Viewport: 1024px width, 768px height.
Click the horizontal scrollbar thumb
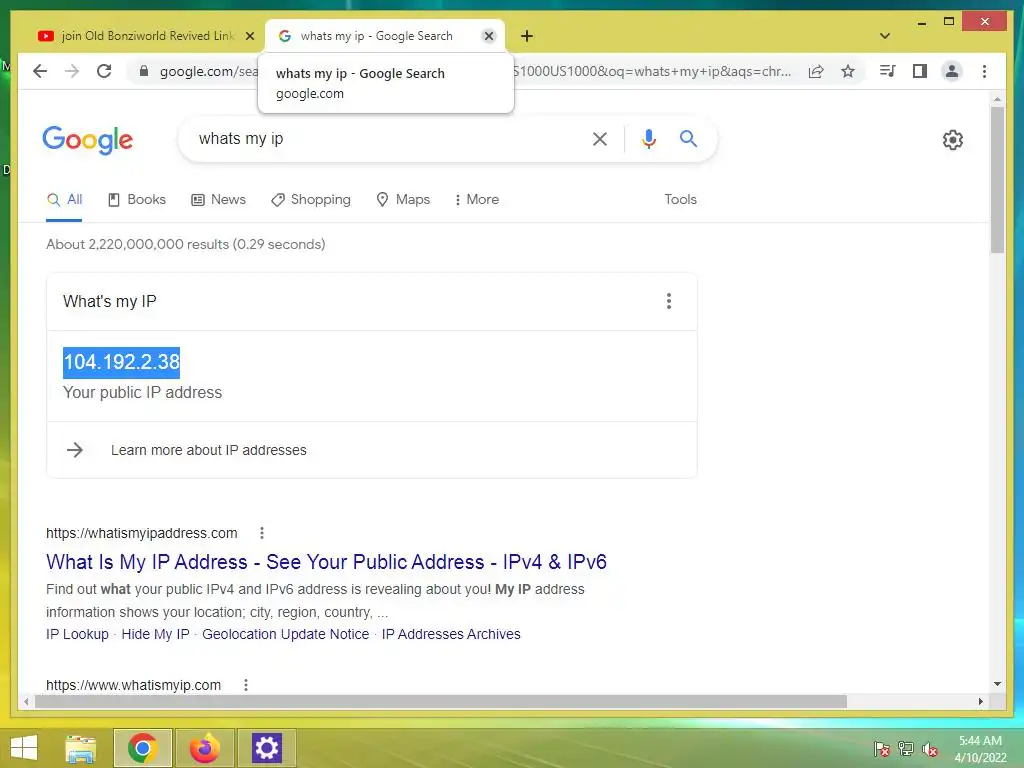click(441, 701)
